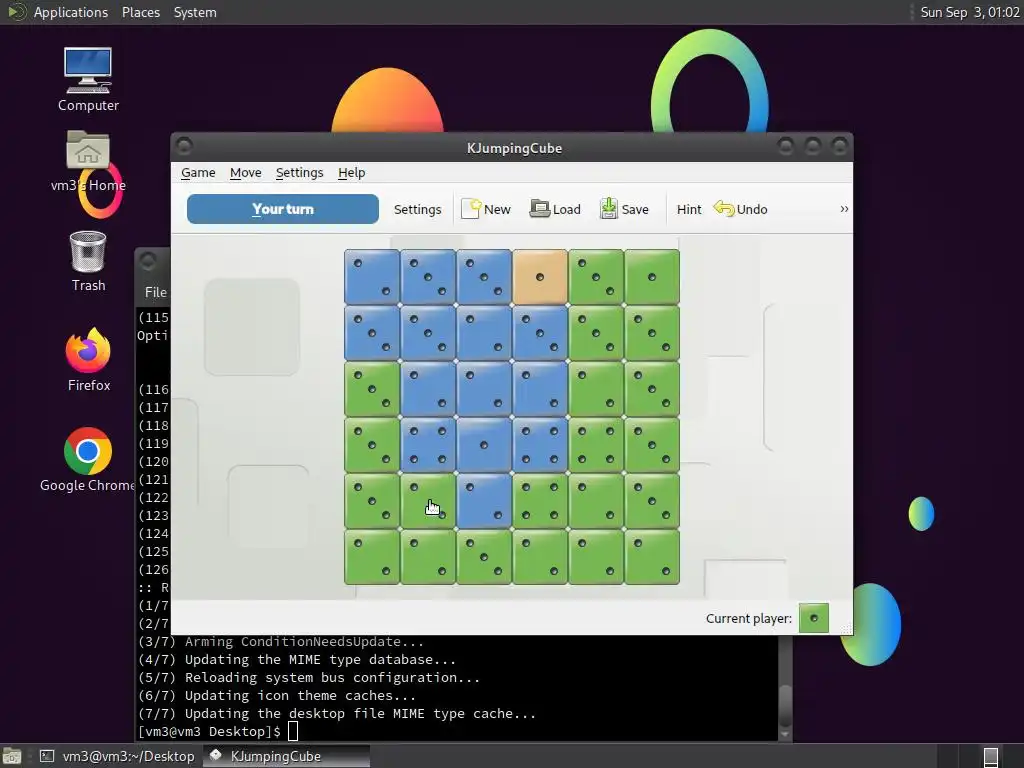Image resolution: width=1024 pixels, height=768 pixels.
Task: Click the blue one-dot cube in fourth row
Action: [484, 445]
